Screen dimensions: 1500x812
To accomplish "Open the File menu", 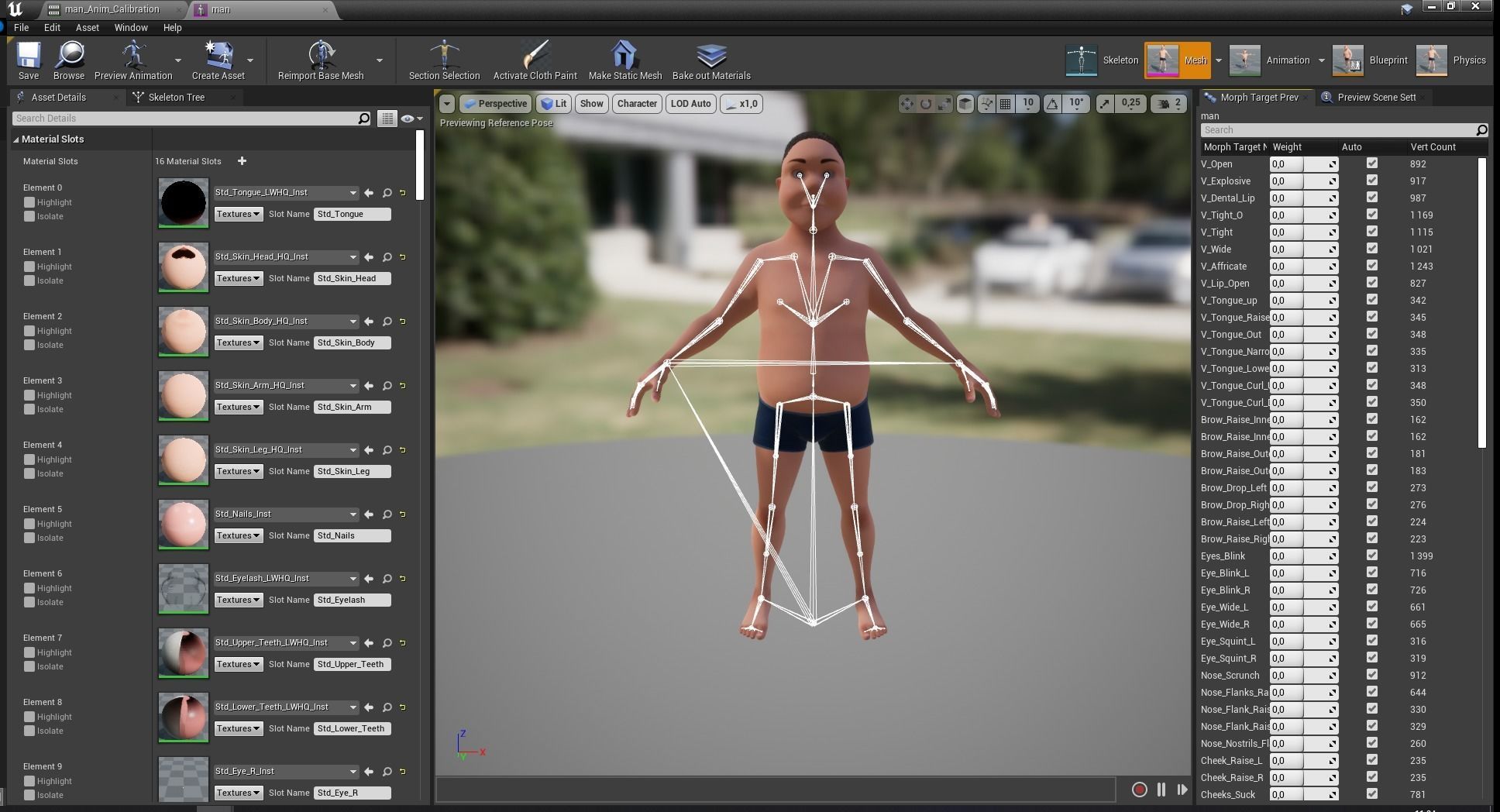I will coord(22,27).
